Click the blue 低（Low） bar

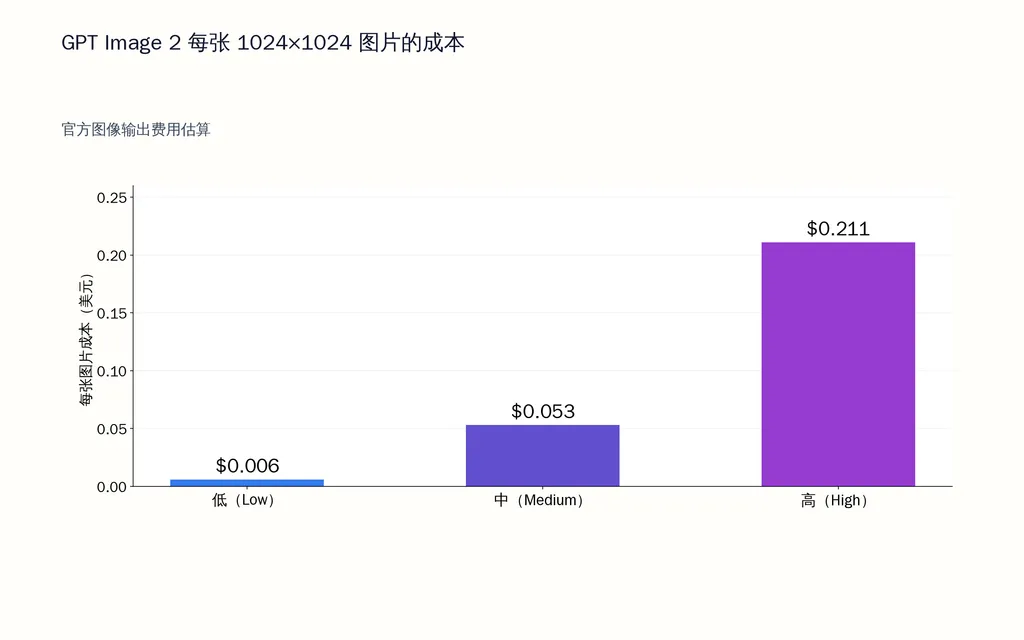tap(247, 483)
